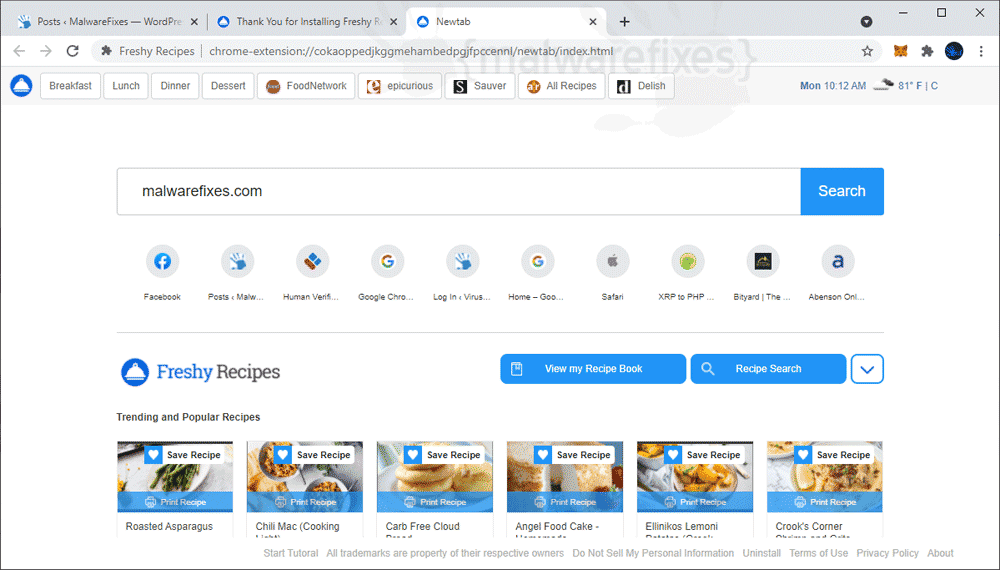Image resolution: width=1000 pixels, height=570 pixels.
Task: Close the Posts ‹ MalwareFixes tab
Action: [194, 22]
